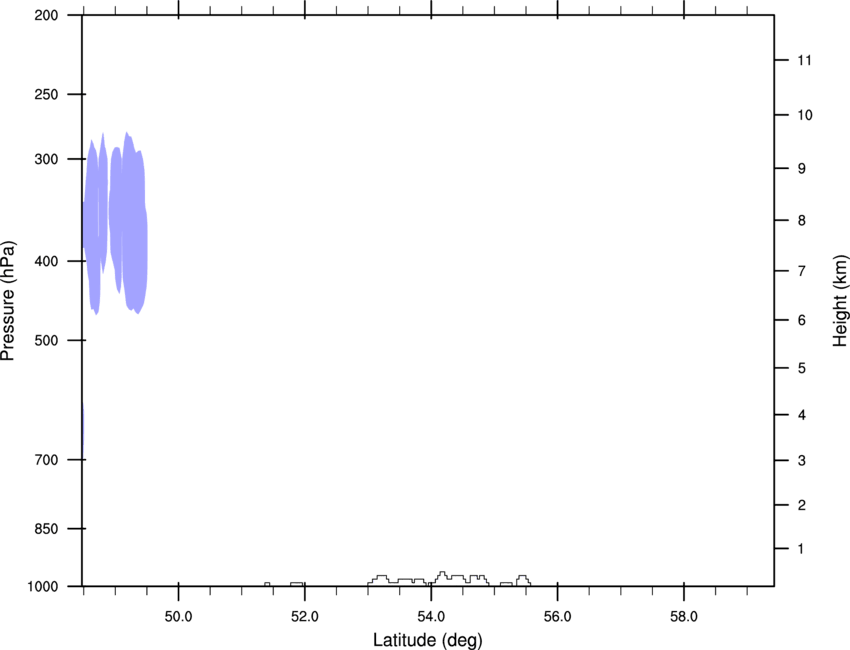Pick the 9 km height label

[802, 169]
